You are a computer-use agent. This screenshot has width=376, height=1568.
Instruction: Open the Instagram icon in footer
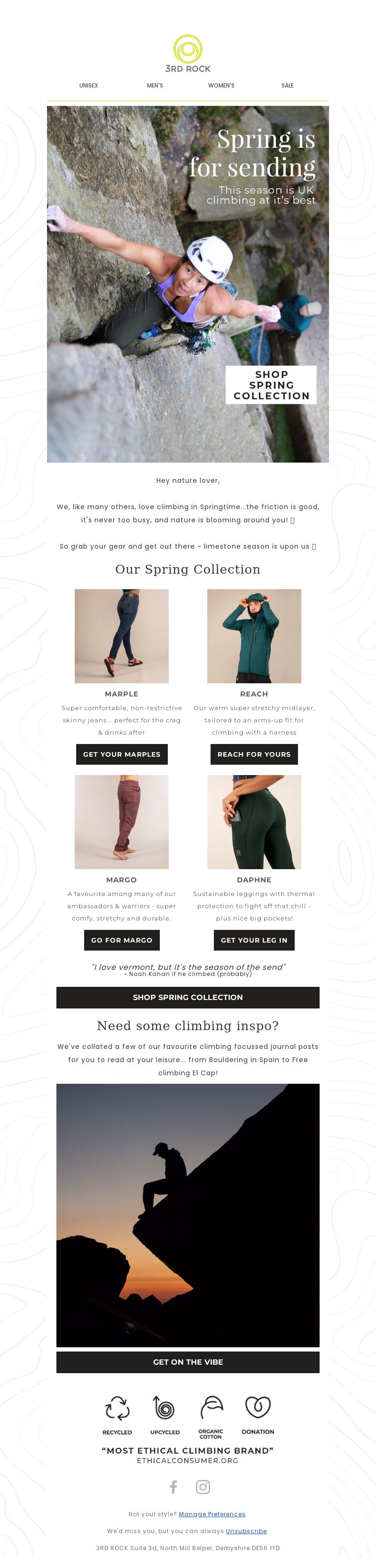[x=203, y=1487]
